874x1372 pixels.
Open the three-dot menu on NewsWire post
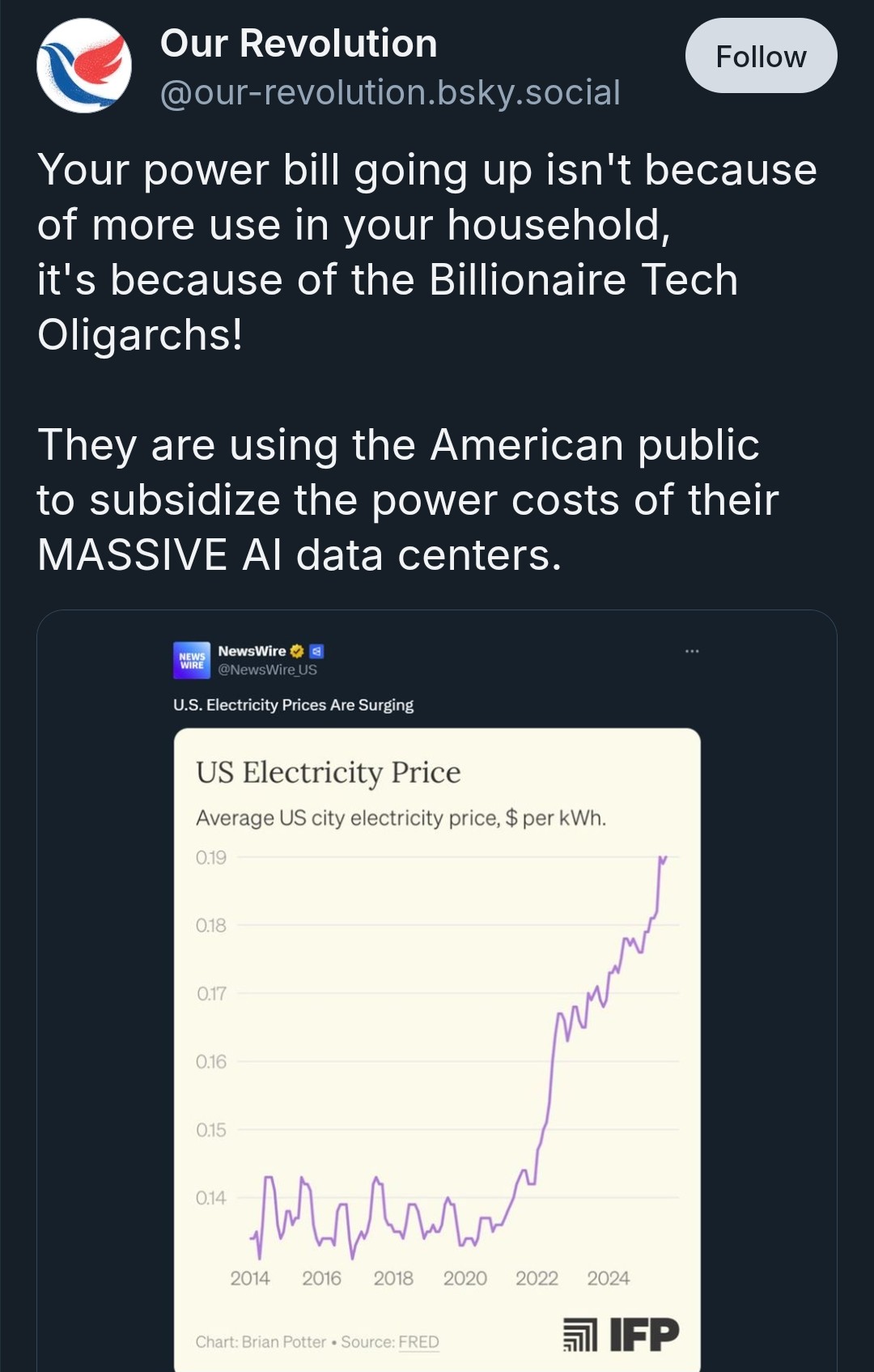pyautogui.click(x=692, y=651)
